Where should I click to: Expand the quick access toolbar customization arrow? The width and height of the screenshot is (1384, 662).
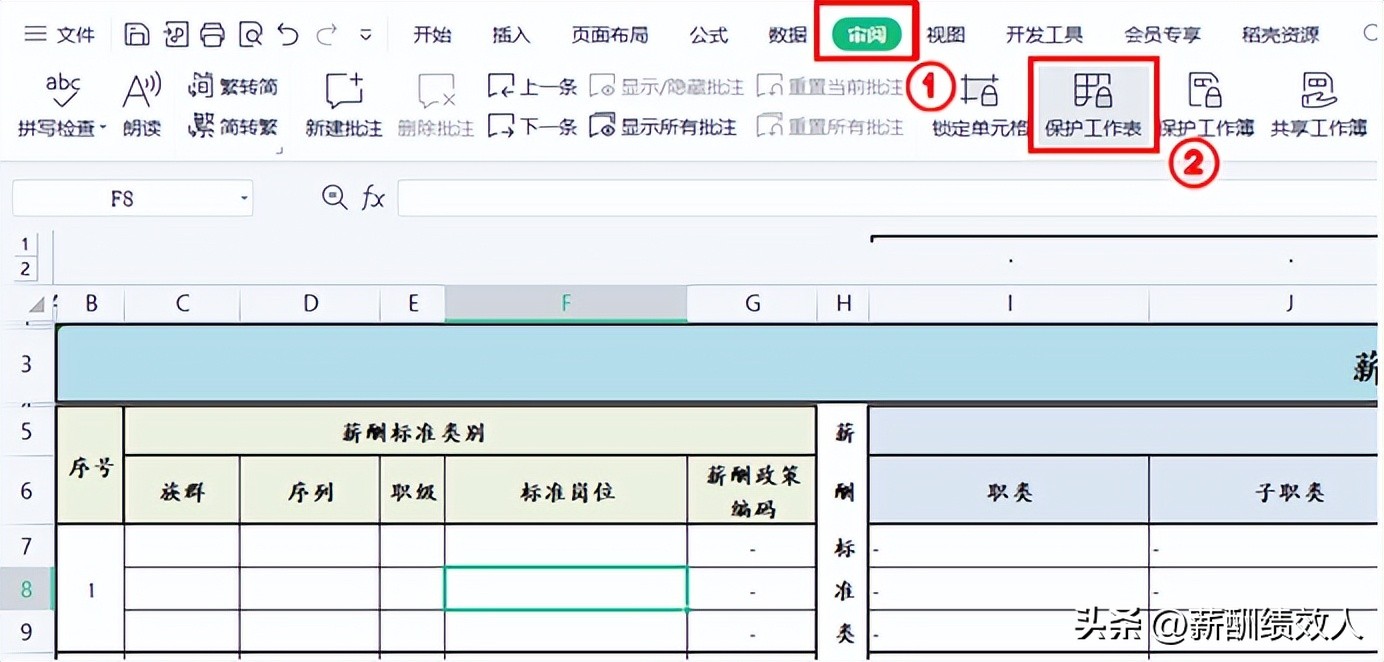click(x=366, y=33)
